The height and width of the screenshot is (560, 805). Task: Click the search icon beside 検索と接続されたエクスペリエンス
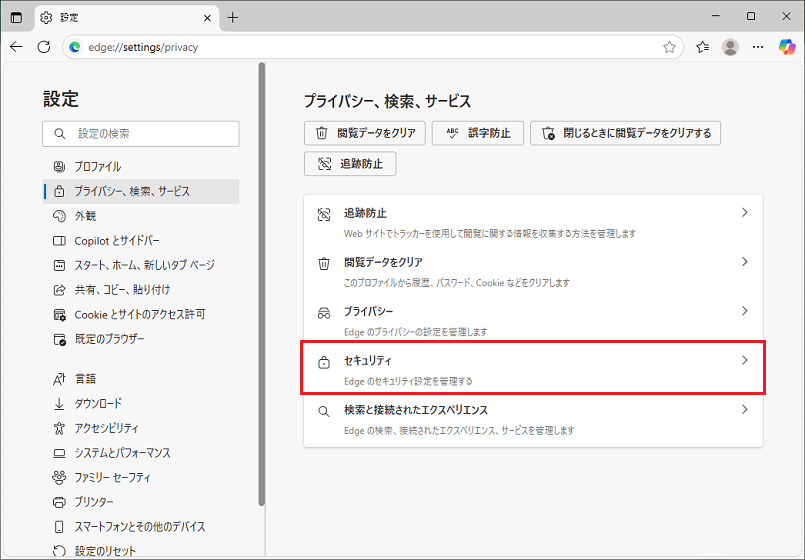pyautogui.click(x=324, y=411)
